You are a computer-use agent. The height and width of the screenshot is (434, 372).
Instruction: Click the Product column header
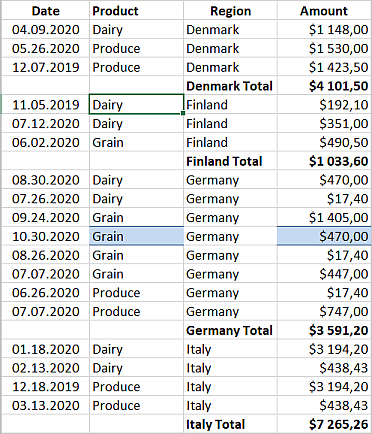(x=136, y=11)
